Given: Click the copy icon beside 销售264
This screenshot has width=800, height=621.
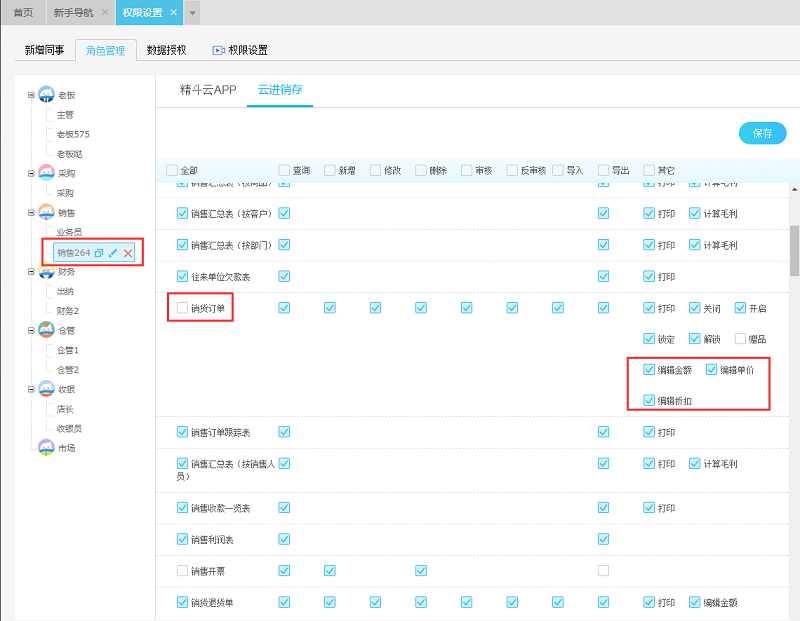Looking at the screenshot, I should coord(99,253).
